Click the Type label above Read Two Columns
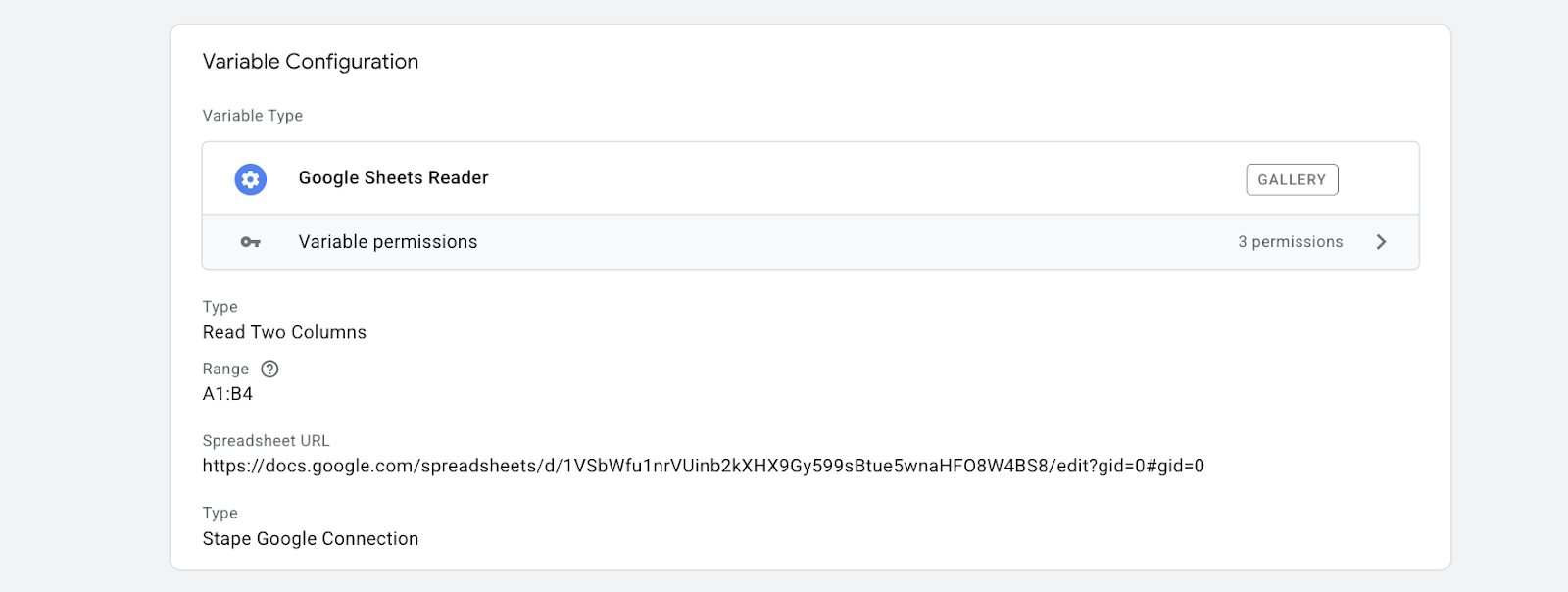 pos(220,307)
